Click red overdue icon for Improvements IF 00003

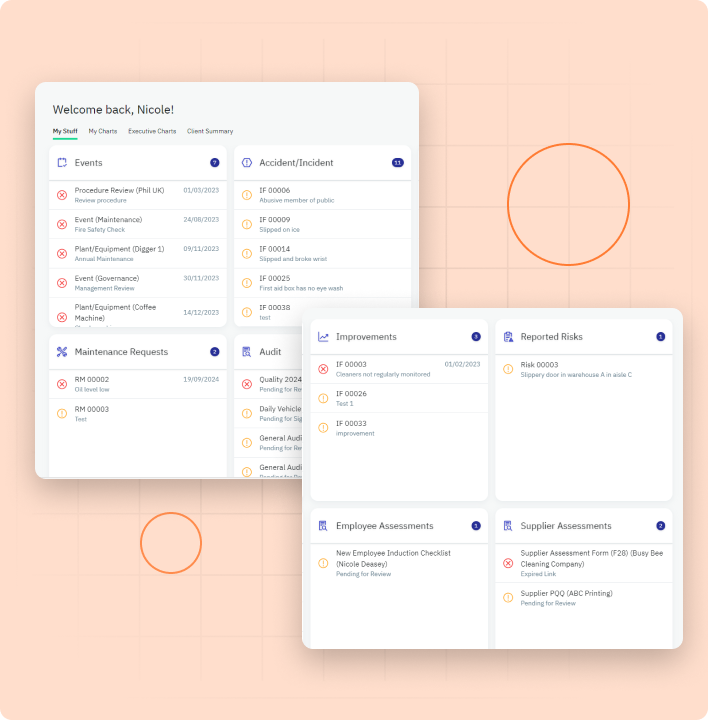click(323, 369)
